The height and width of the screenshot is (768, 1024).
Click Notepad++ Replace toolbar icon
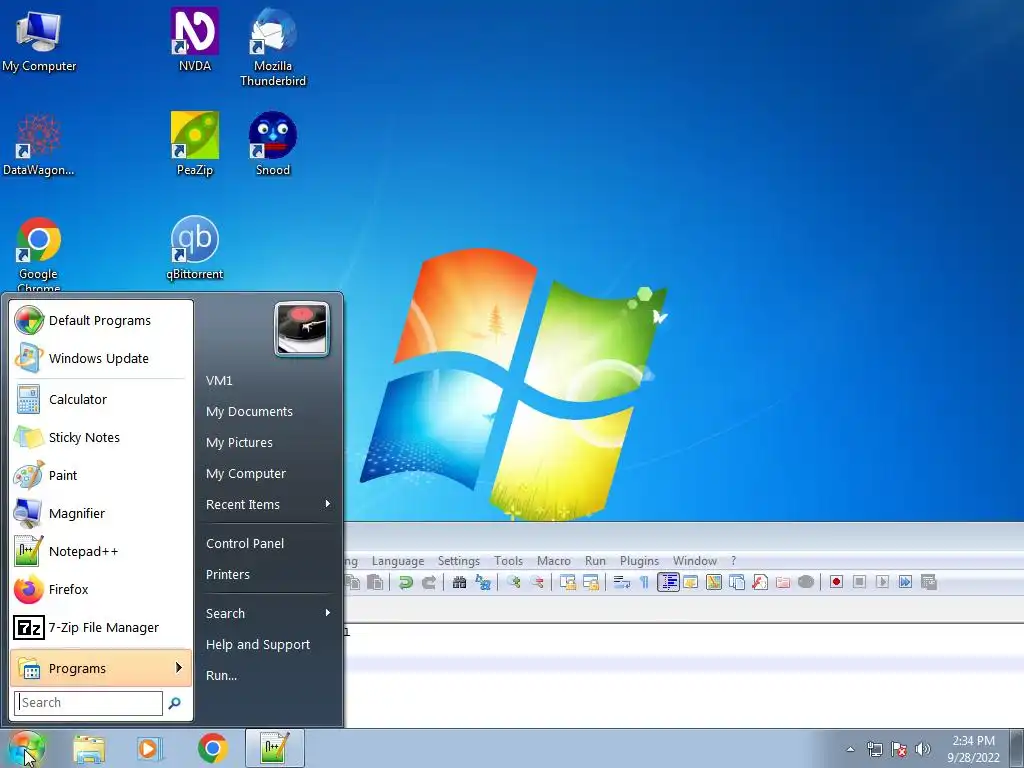pos(483,582)
